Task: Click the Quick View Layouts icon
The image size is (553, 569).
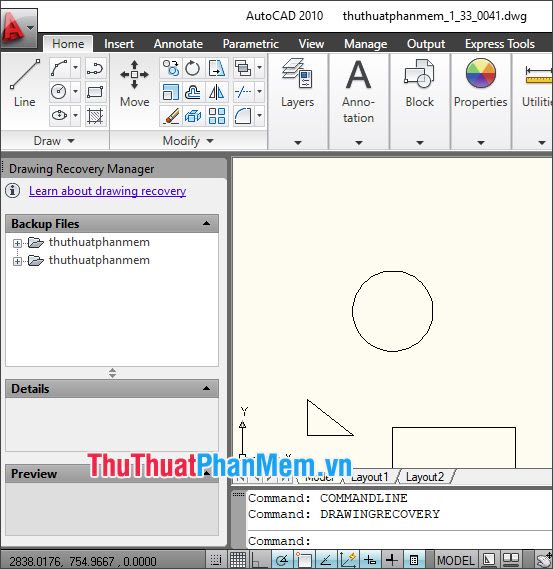Action: pyautogui.click(x=489, y=560)
